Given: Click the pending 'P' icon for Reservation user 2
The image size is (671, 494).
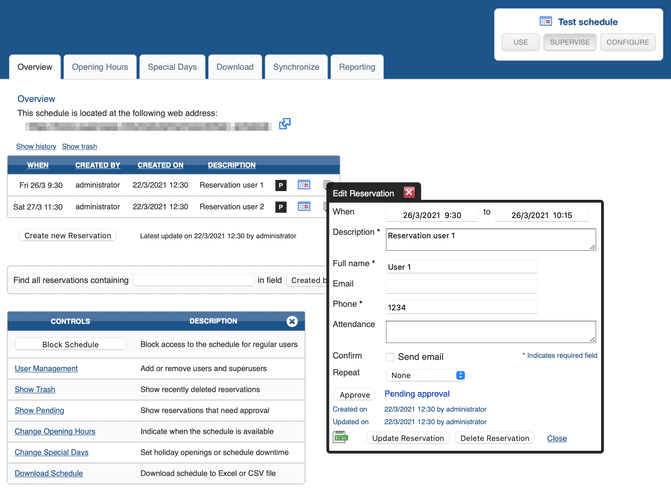Looking at the screenshot, I should [x=281, y=207].
